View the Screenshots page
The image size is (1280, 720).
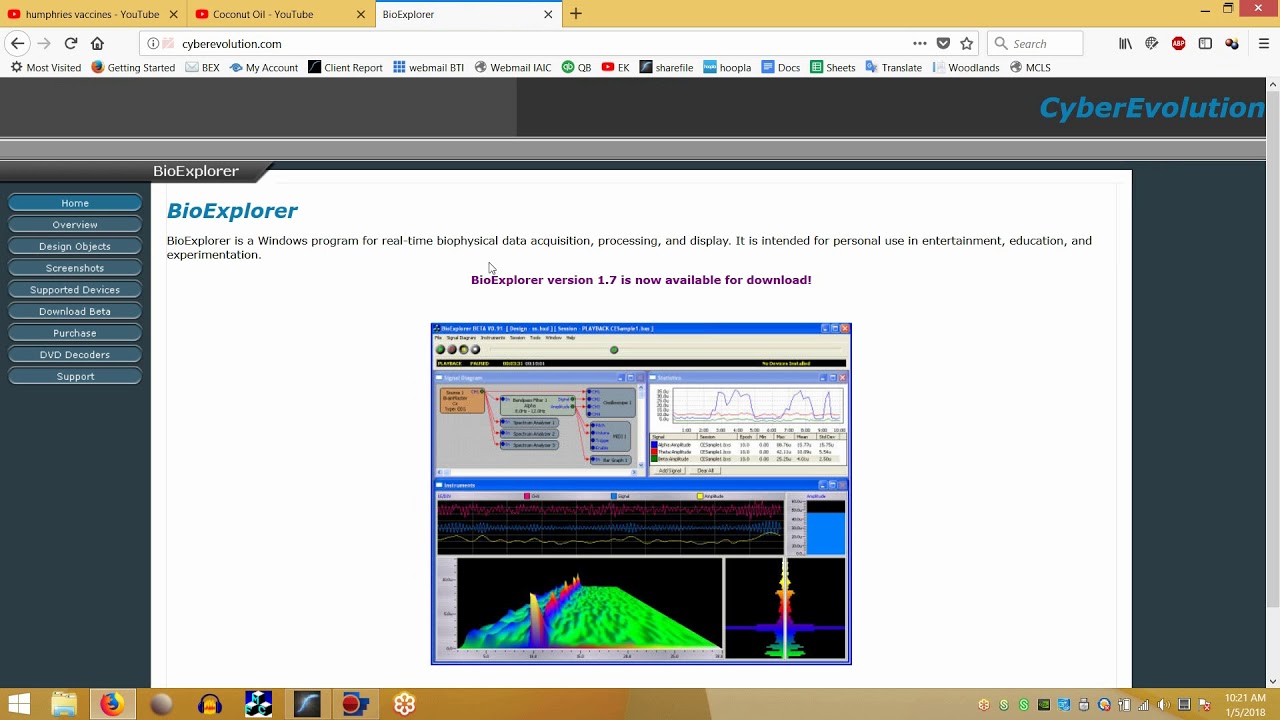[75, 268]
